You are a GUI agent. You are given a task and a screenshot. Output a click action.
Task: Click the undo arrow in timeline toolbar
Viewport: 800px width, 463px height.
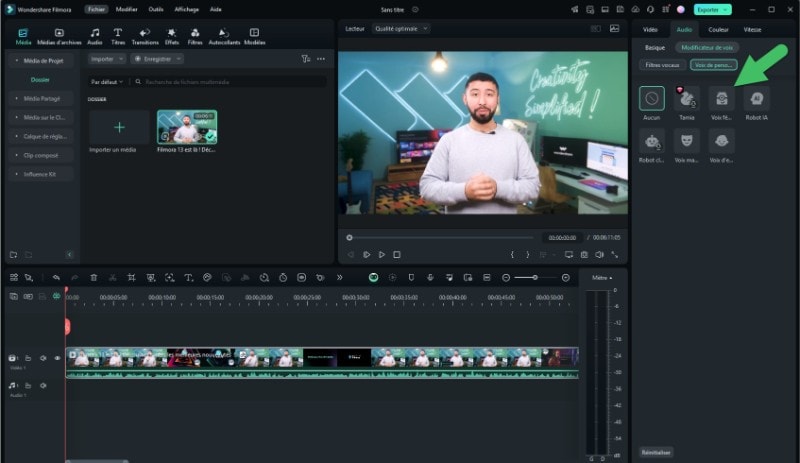tap(56, 278)
